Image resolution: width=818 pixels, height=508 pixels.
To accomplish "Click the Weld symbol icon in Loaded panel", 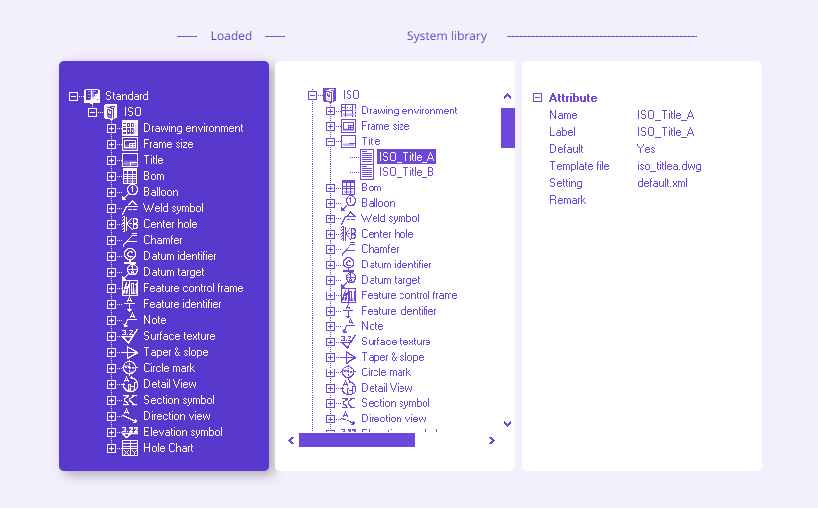I will point(129,208).
